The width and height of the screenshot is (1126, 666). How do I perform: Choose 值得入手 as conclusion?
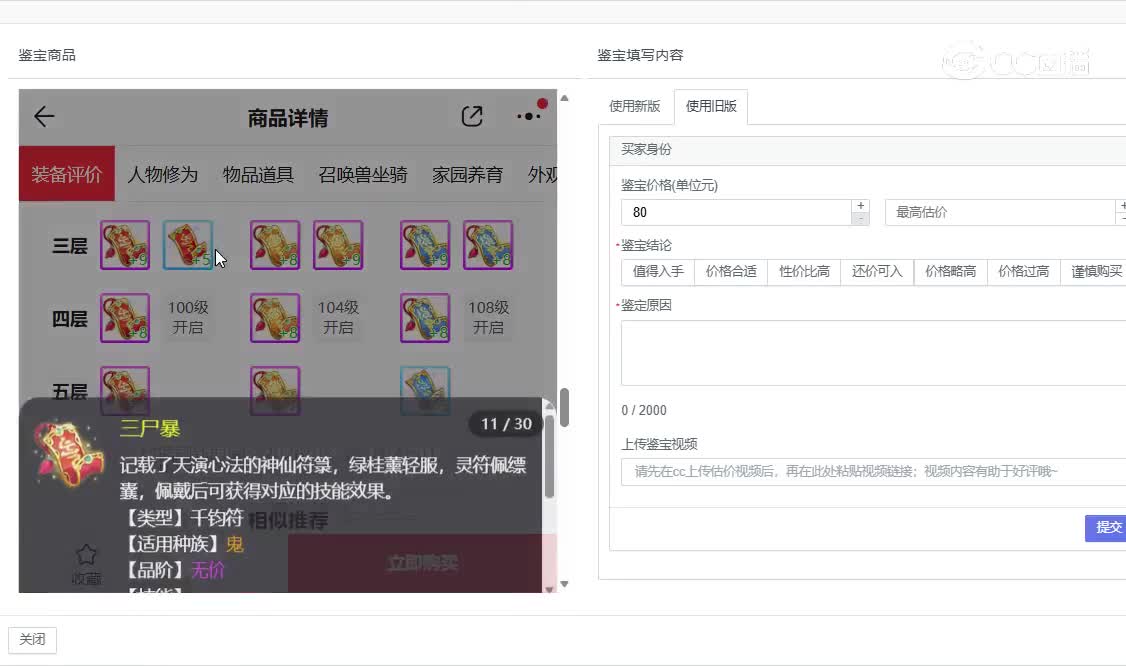(658, 272)
